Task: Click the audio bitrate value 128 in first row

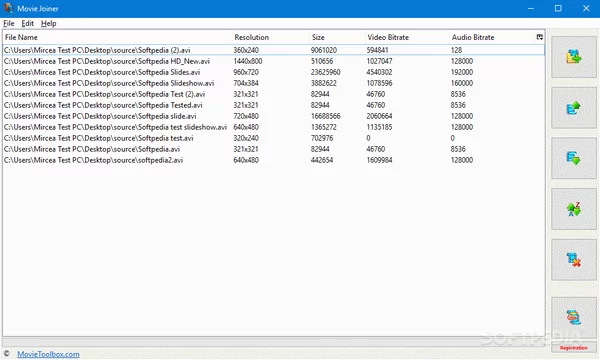Action: pos(457,50)
